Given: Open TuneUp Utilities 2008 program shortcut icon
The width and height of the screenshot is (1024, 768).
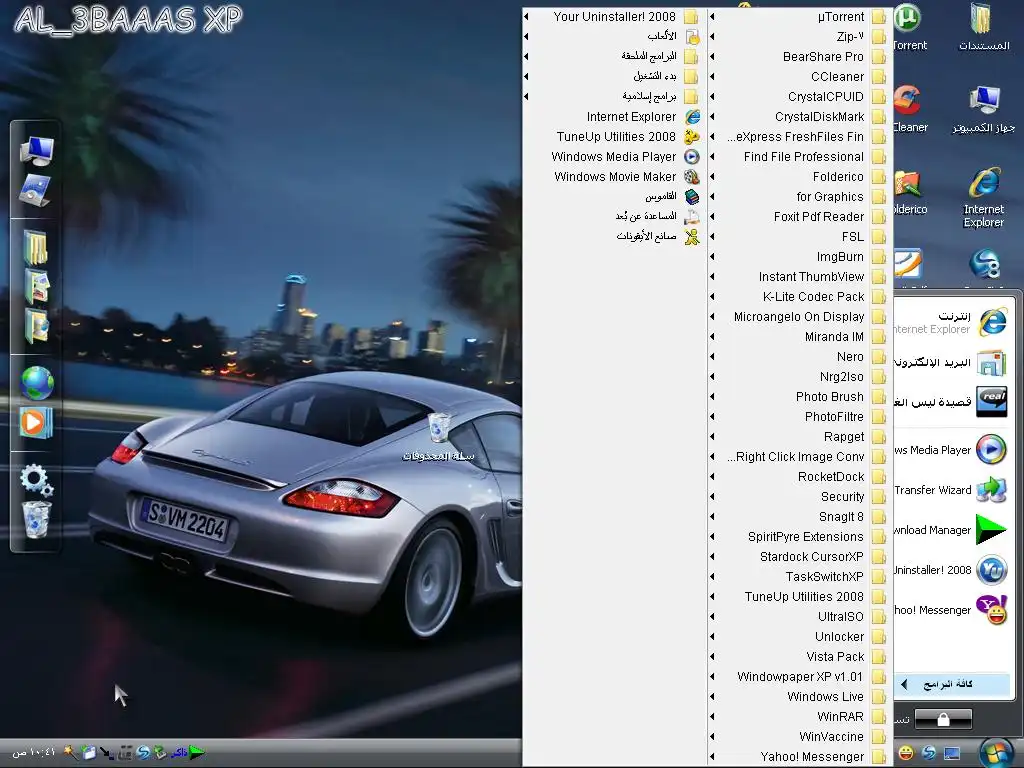Looking at the screenshot, I should (692, 136).
